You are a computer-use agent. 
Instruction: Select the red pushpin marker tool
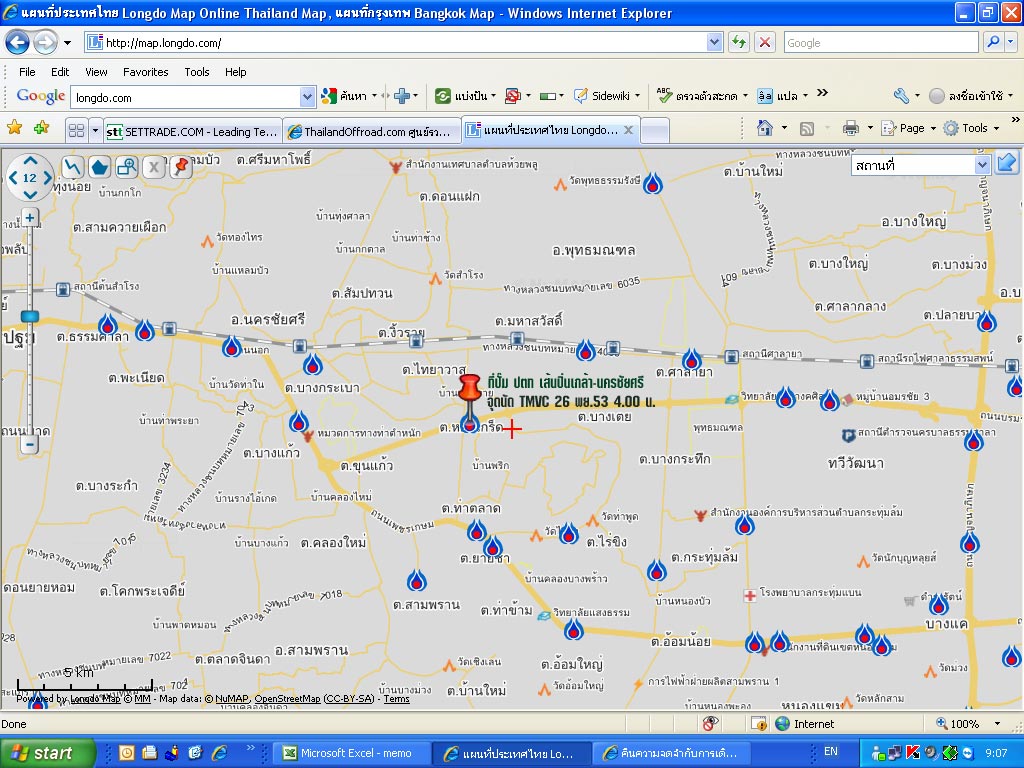[180, 167]
